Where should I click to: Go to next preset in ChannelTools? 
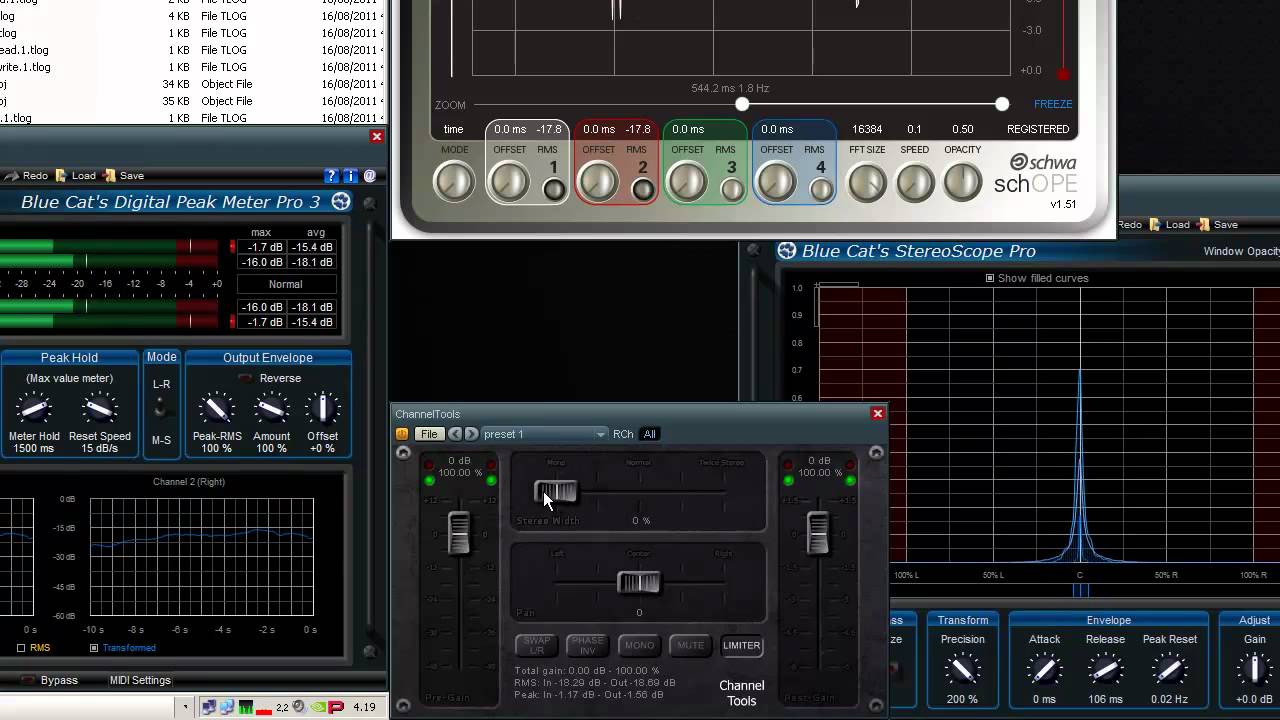tap(471, 434)
